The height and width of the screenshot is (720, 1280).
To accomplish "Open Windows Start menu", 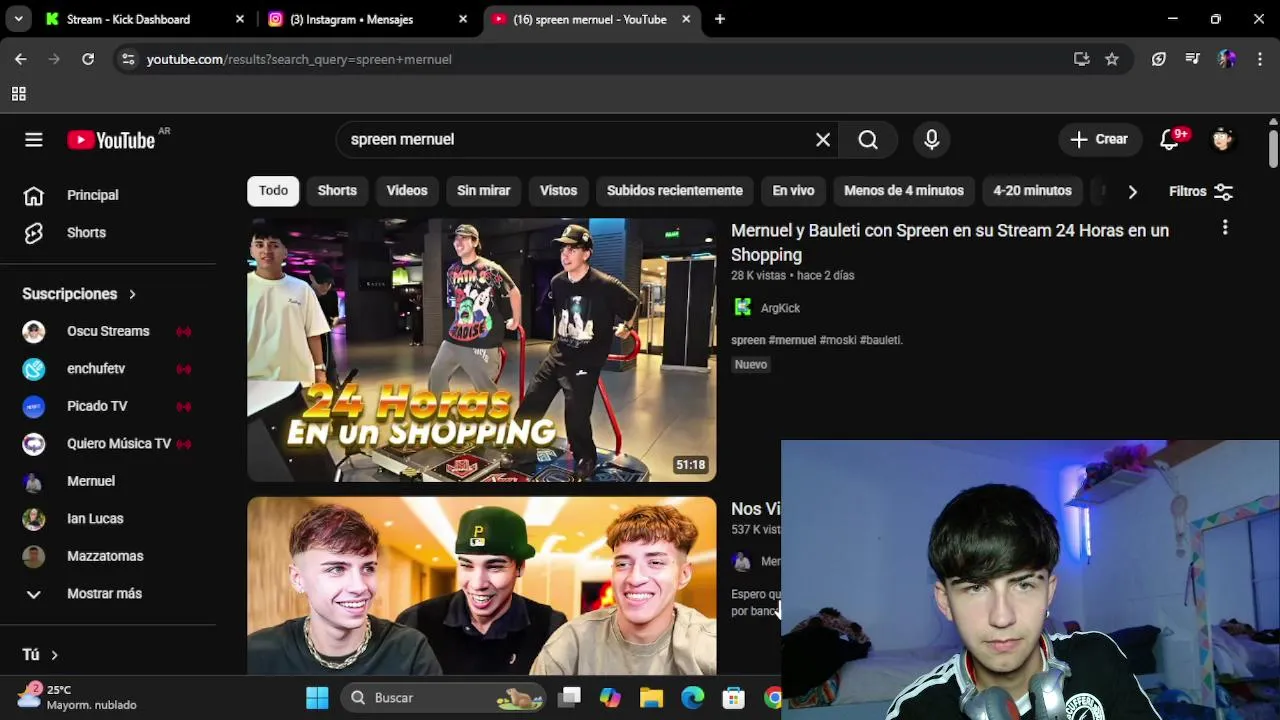I will tap(317, 698).
